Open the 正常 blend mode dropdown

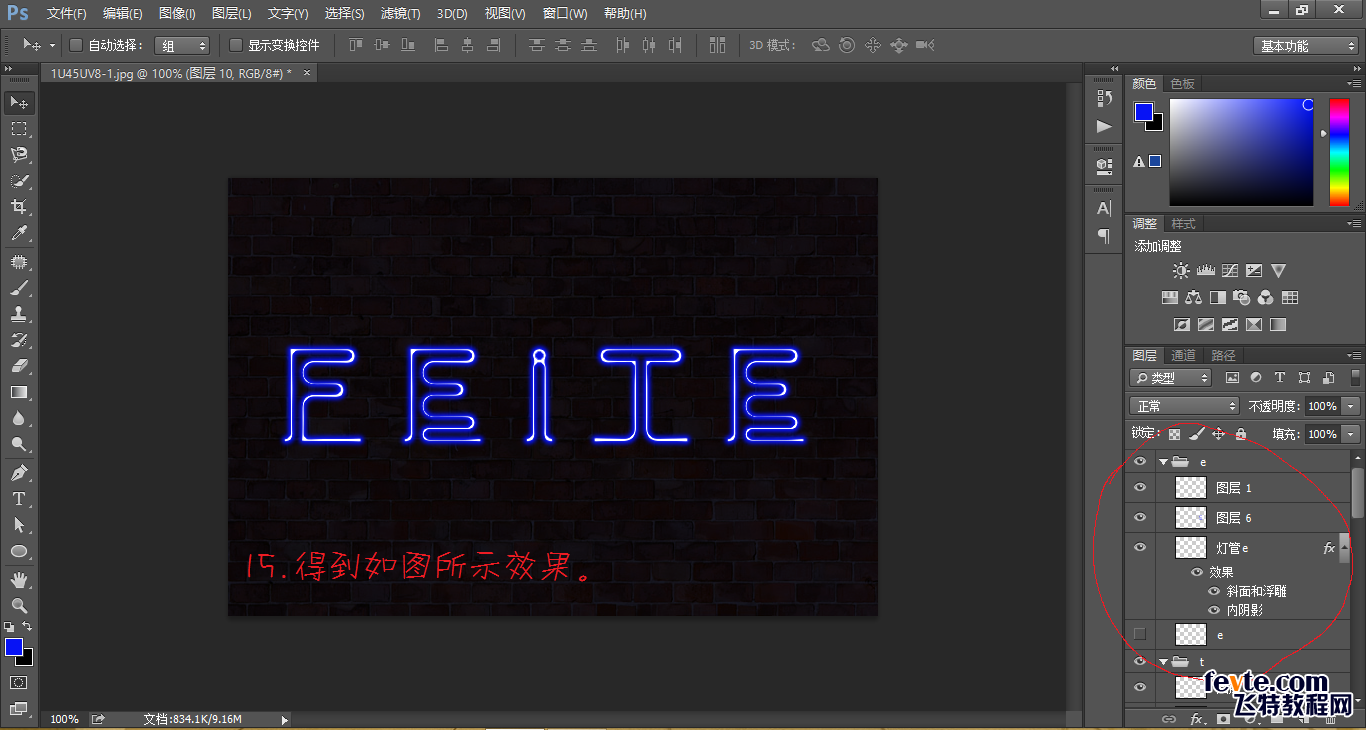pos(1183,404)
